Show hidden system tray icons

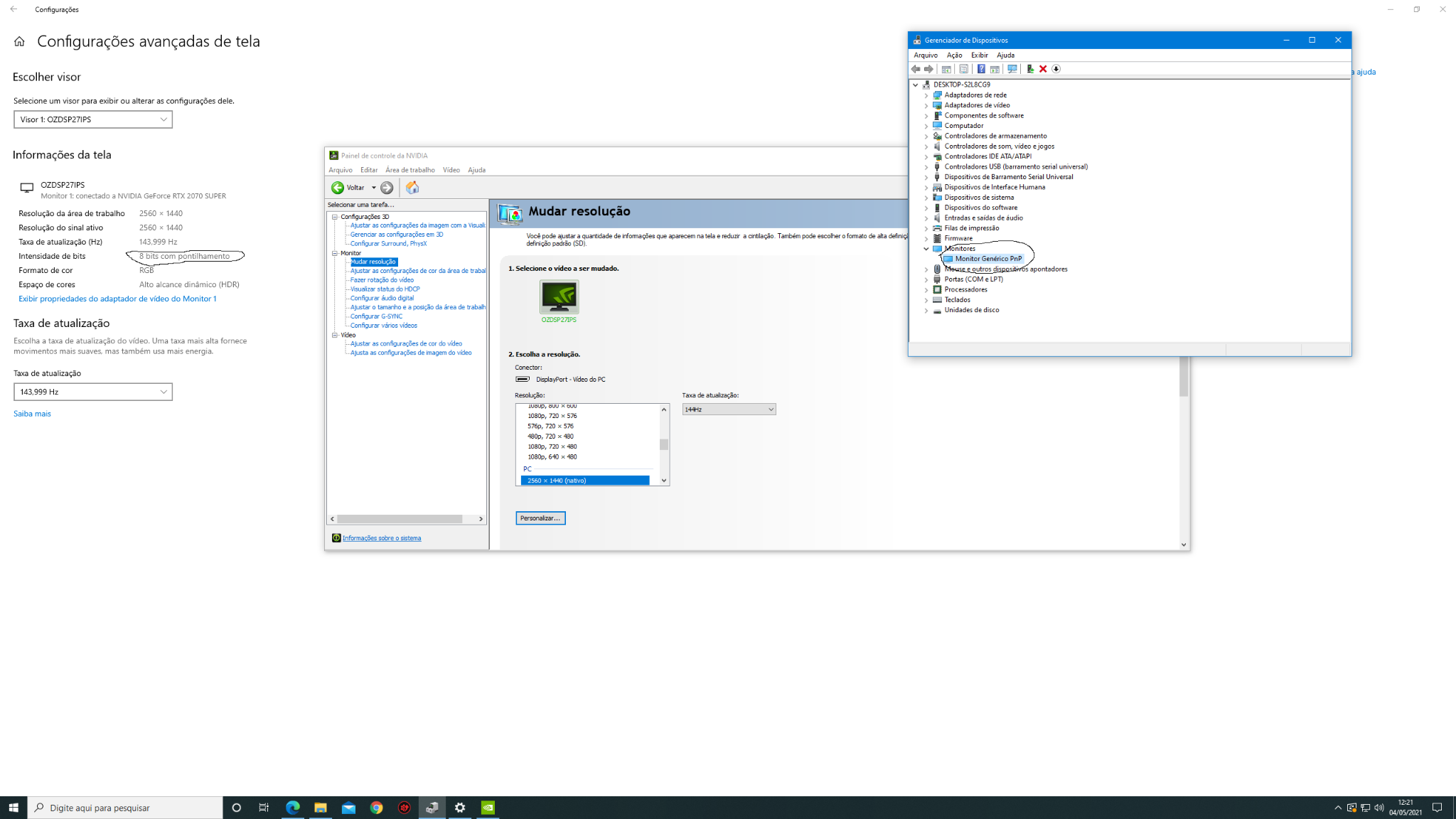pos(1338,808)
